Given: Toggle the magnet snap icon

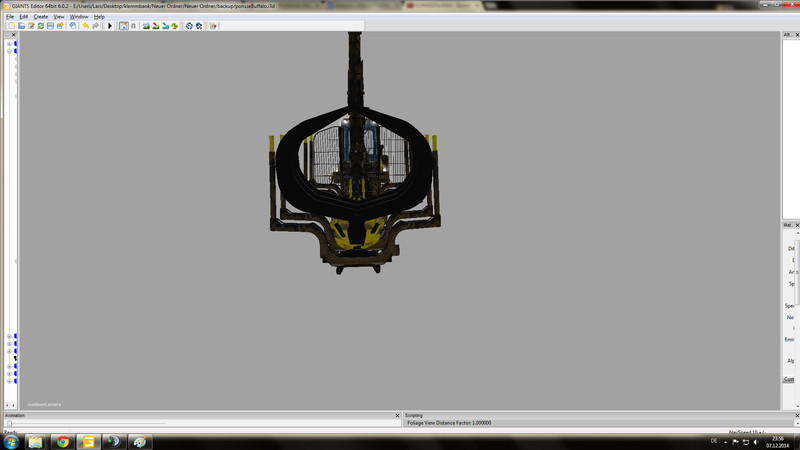Looking at the screenshot, I should (133, 26).
